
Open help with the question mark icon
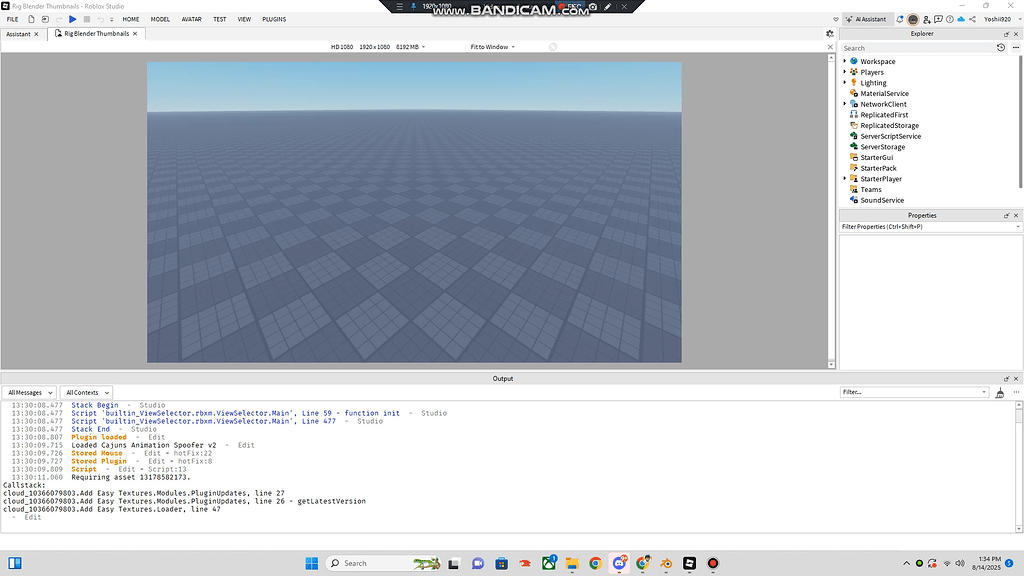[x=950, y=19]
